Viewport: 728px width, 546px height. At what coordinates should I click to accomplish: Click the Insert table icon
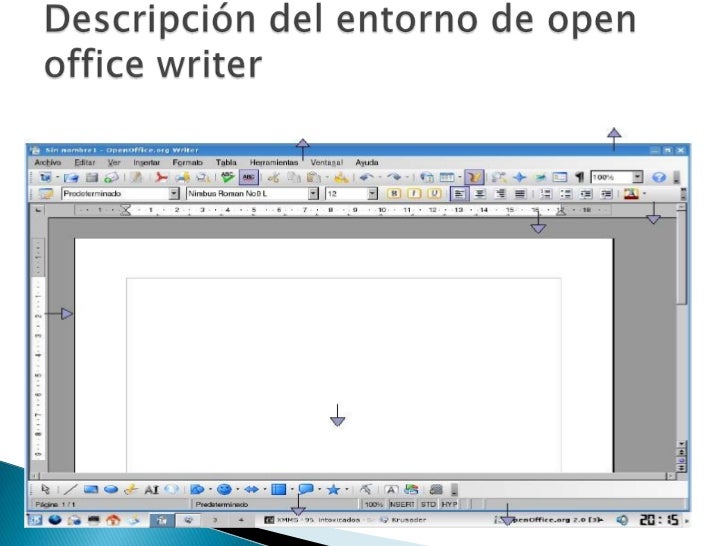447,177
